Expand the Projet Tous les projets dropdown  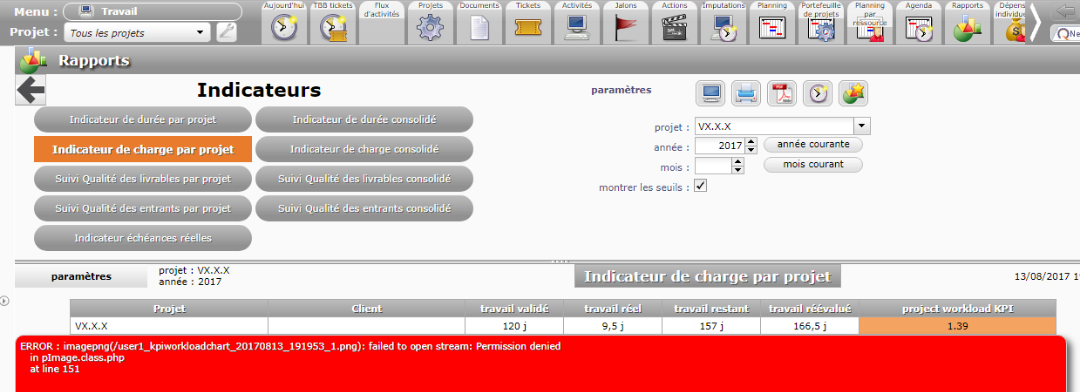pyautogui.click(x=137, y=32)
